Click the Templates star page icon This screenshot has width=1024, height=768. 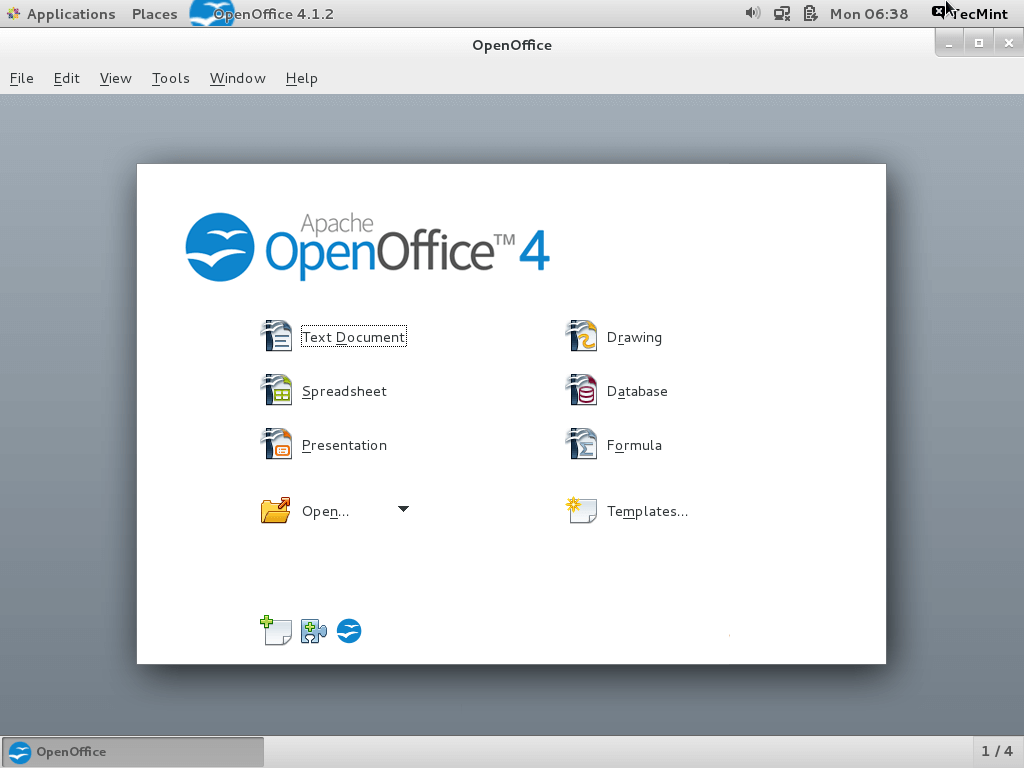(581, 510)
